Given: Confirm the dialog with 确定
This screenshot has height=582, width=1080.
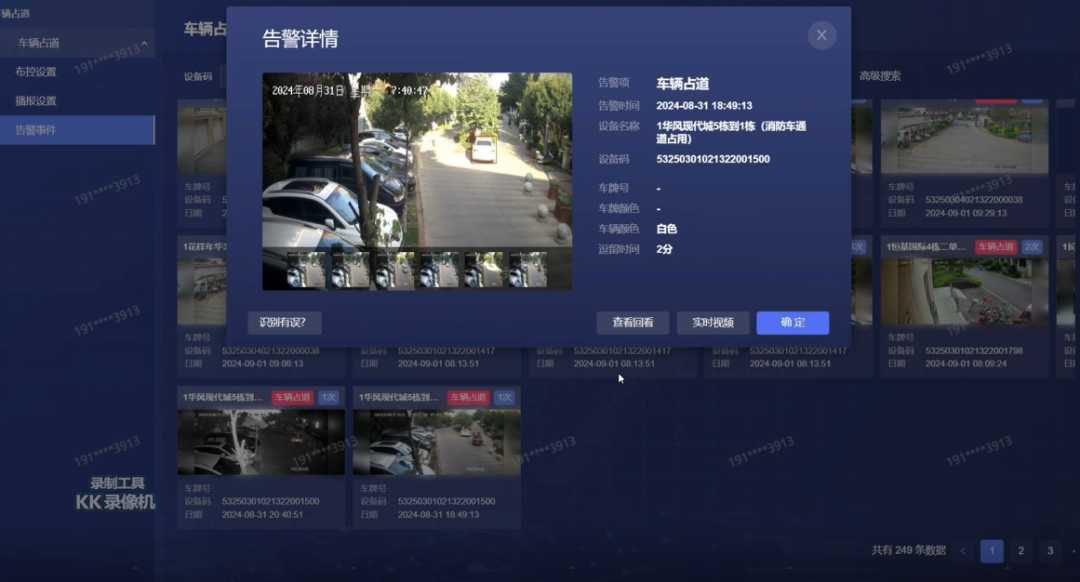Looking at the screenshot, I should tap(792, 322).
